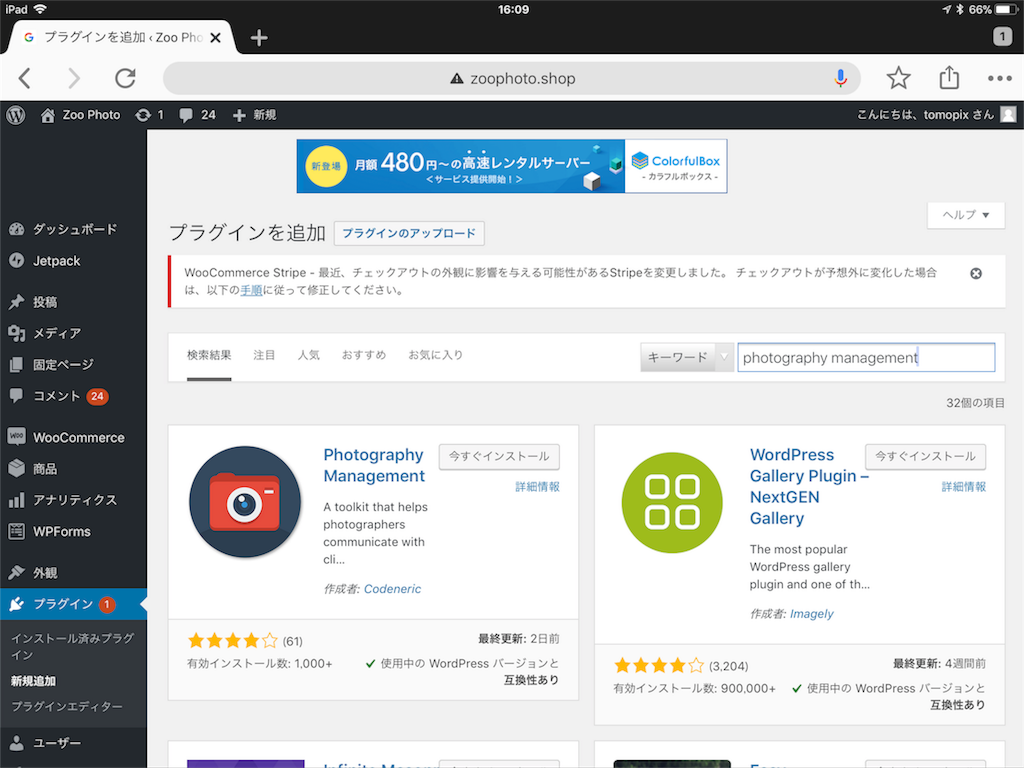Focus the plugin search field
The image size is (1024, 768).
click(x=866, y=357)
